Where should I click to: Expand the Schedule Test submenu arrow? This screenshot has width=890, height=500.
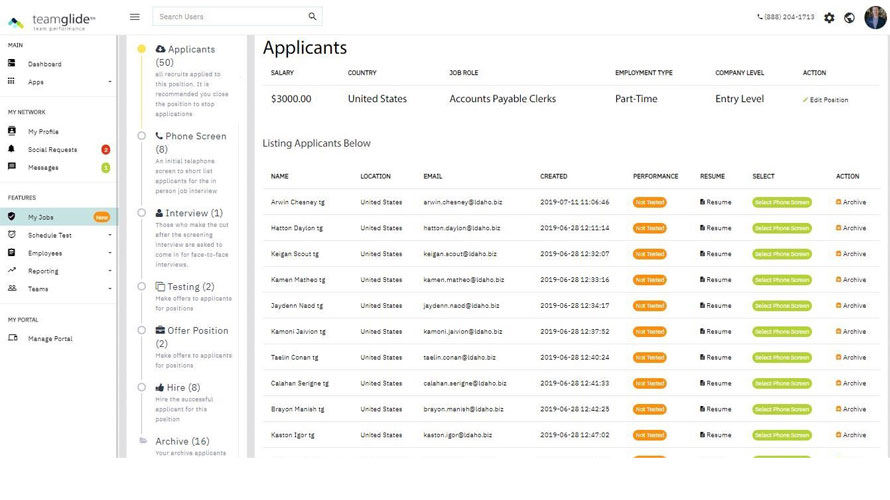[x=110, y=235]
